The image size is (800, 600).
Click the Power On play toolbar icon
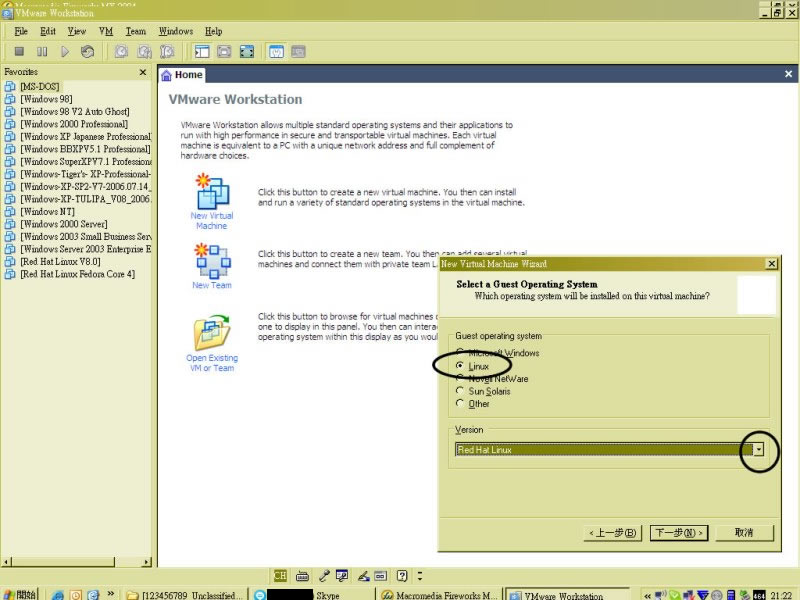[65, 52]
